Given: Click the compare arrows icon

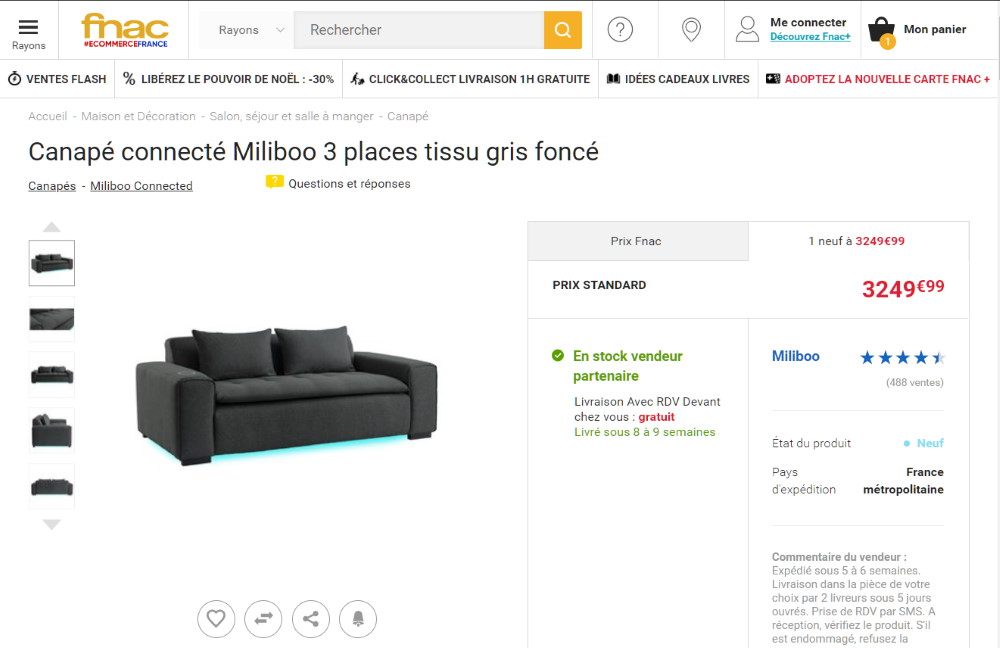Looking at the screenshot, I should coord(263,619).
